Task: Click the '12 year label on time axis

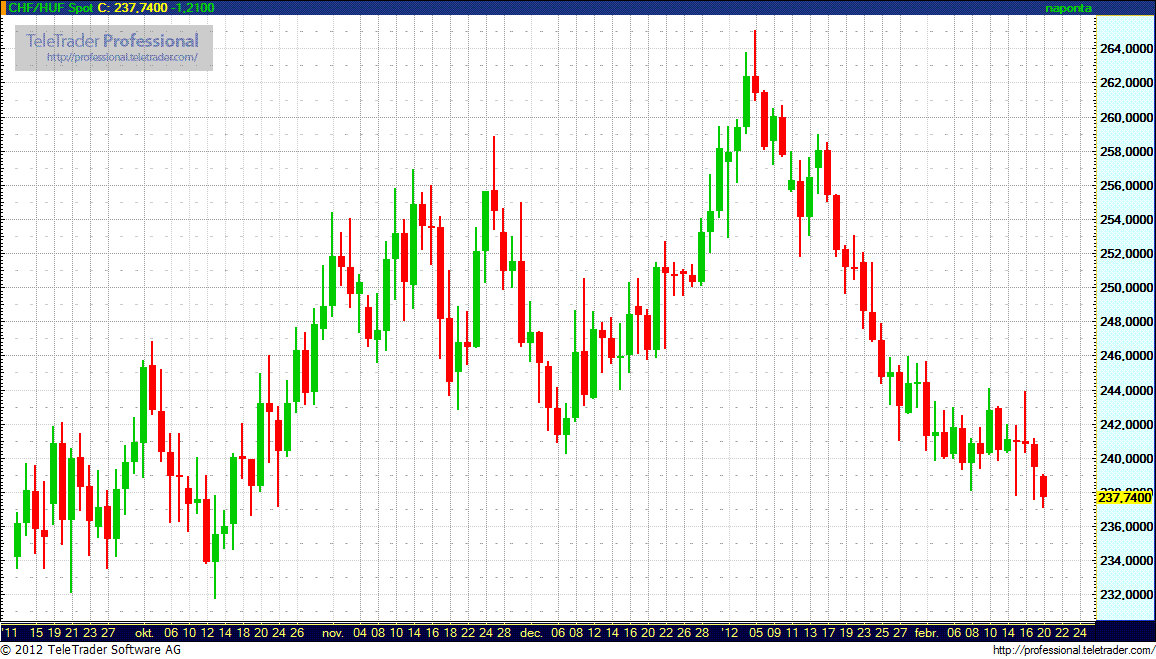Action: point(731,633)
